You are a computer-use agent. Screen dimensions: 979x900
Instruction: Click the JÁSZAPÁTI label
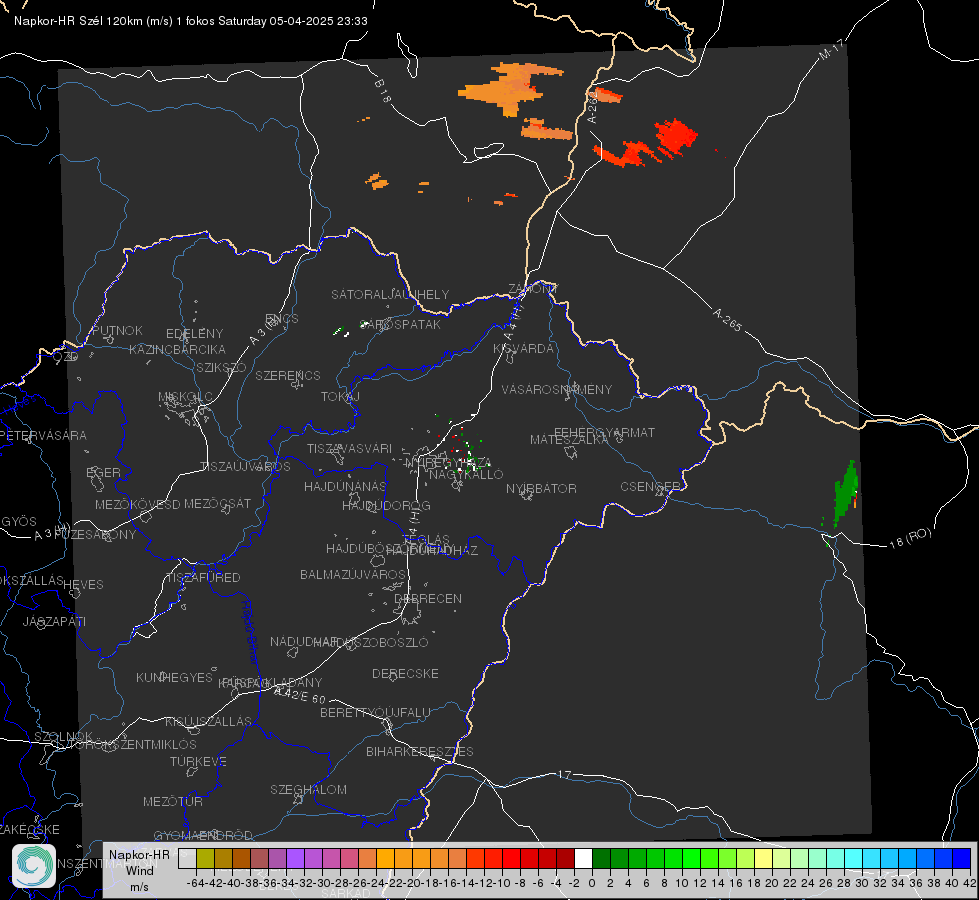click(x=54, y=621)
